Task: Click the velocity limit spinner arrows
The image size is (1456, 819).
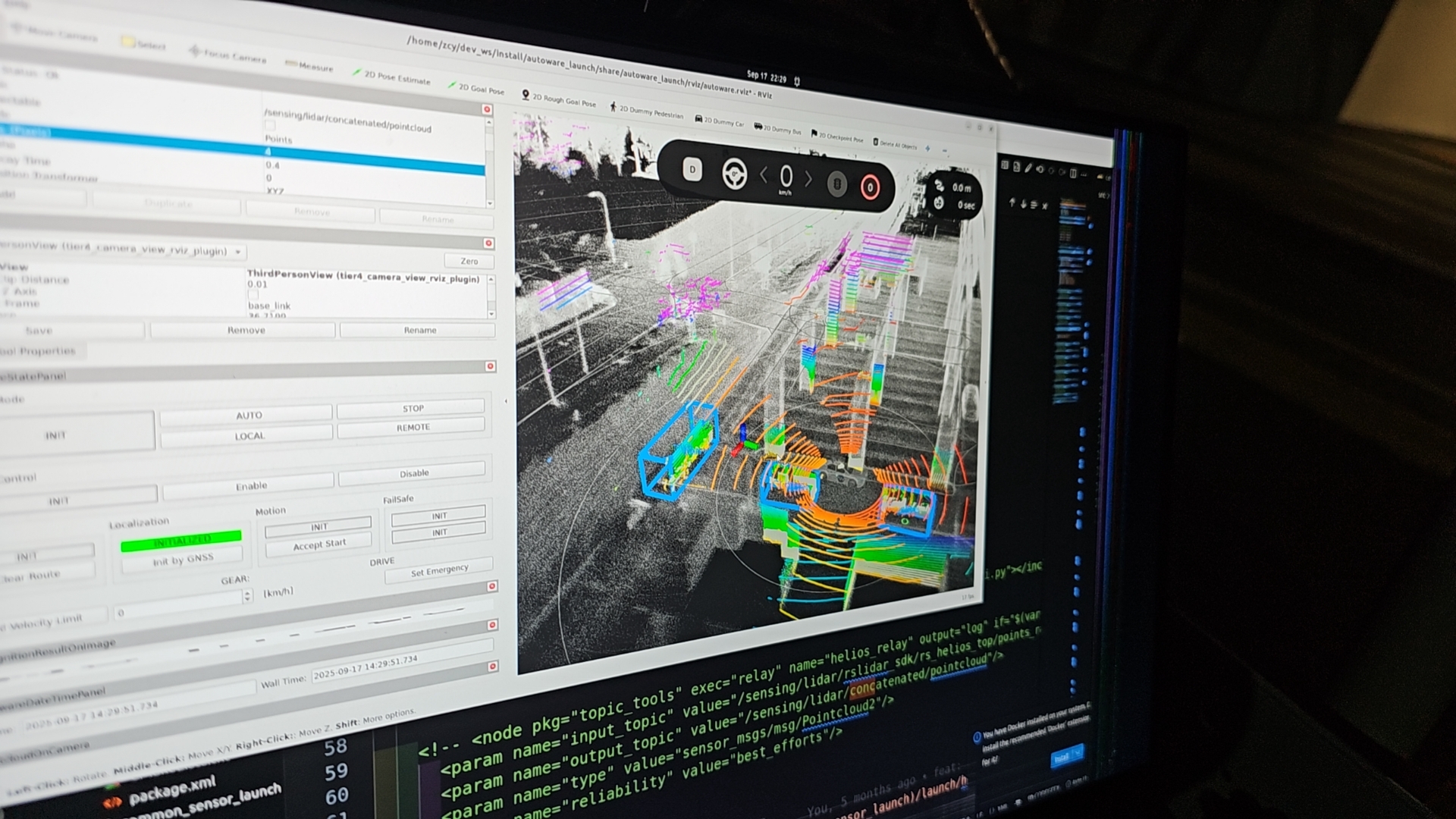Action: [x=247, y=597]
